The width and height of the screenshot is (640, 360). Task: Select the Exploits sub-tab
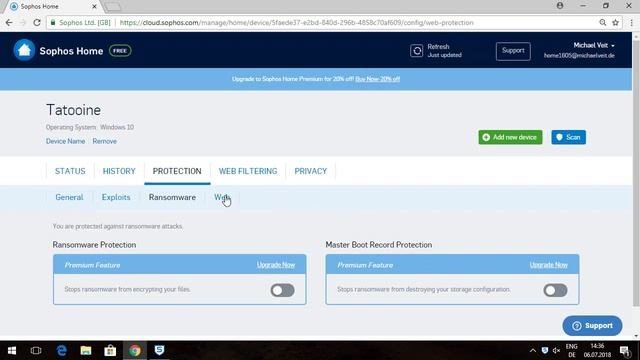pos(116,197)
